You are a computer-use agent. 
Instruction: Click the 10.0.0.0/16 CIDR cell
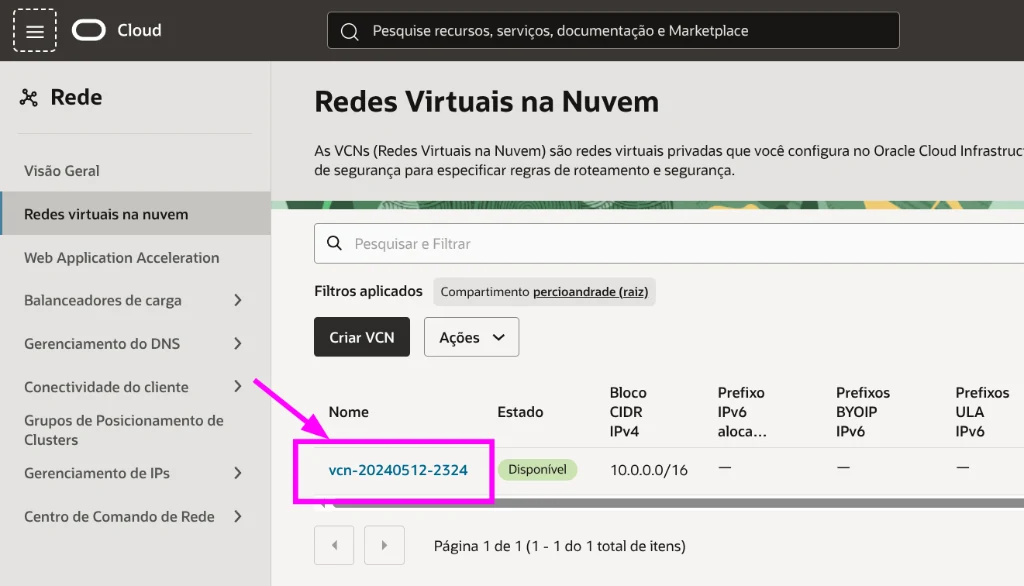click(648, 470)
